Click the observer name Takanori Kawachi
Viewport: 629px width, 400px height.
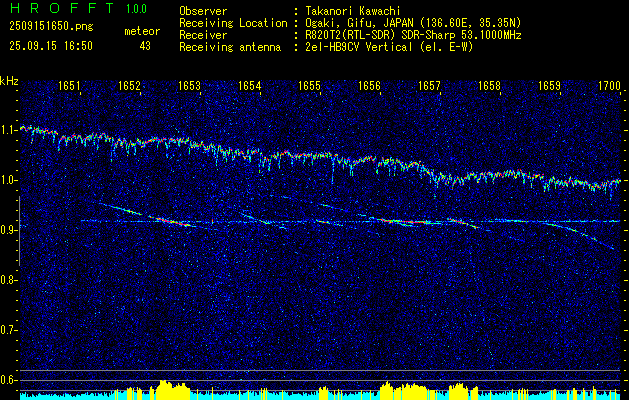353,11
